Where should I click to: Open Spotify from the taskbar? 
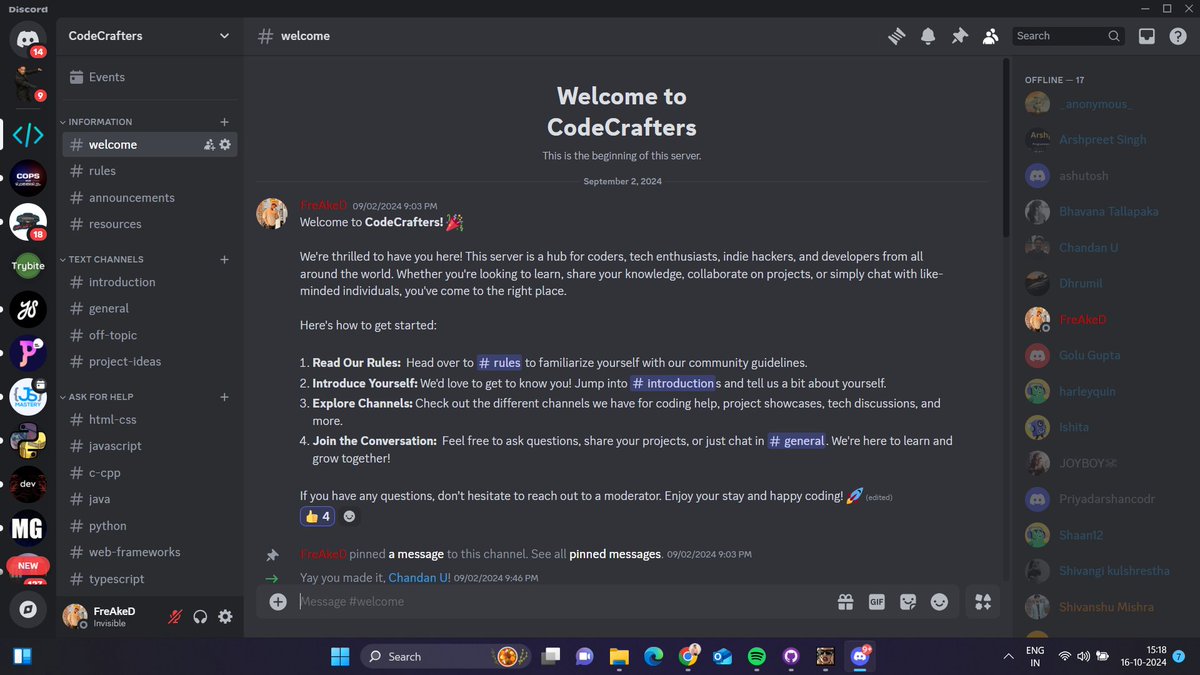pos(757,657)
